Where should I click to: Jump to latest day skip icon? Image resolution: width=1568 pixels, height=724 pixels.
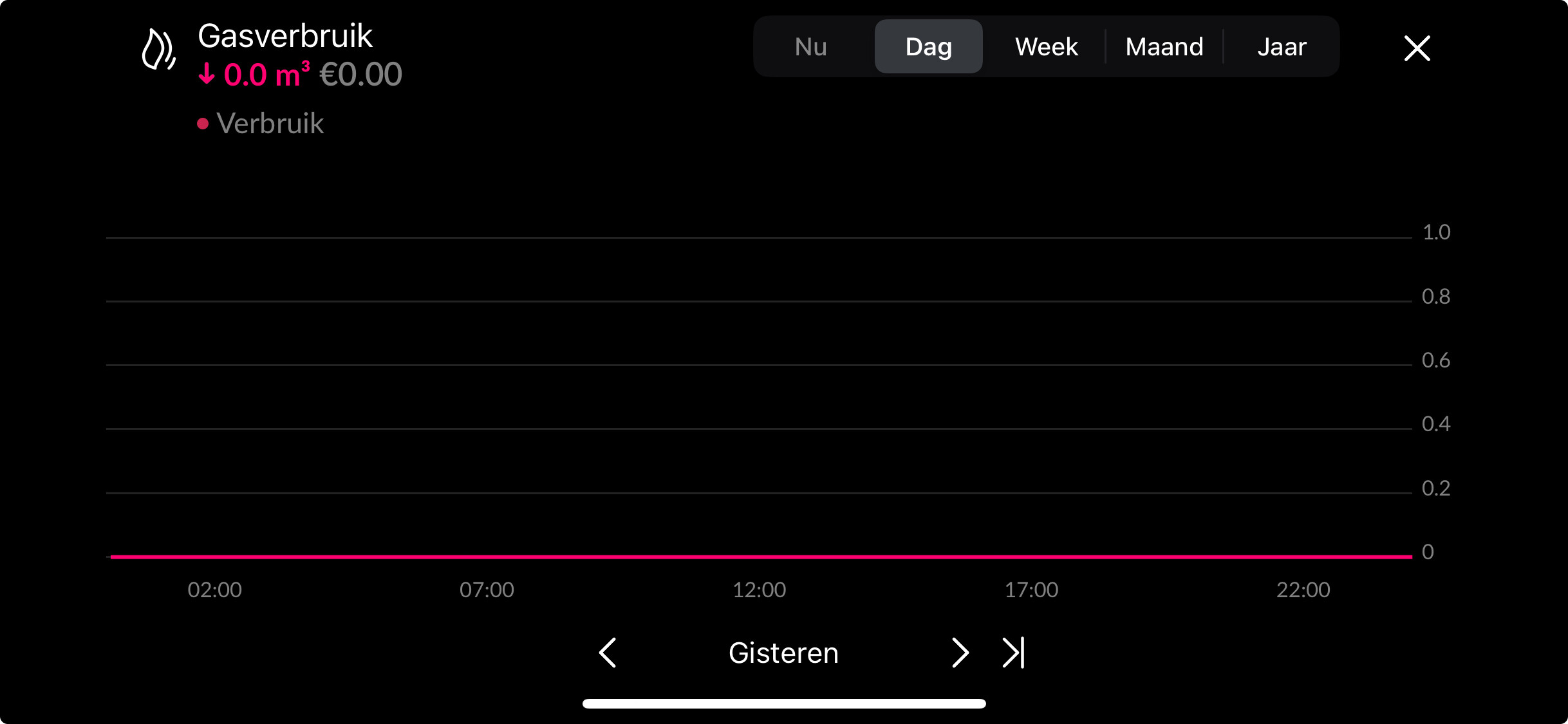click(x=1013, y=653)
